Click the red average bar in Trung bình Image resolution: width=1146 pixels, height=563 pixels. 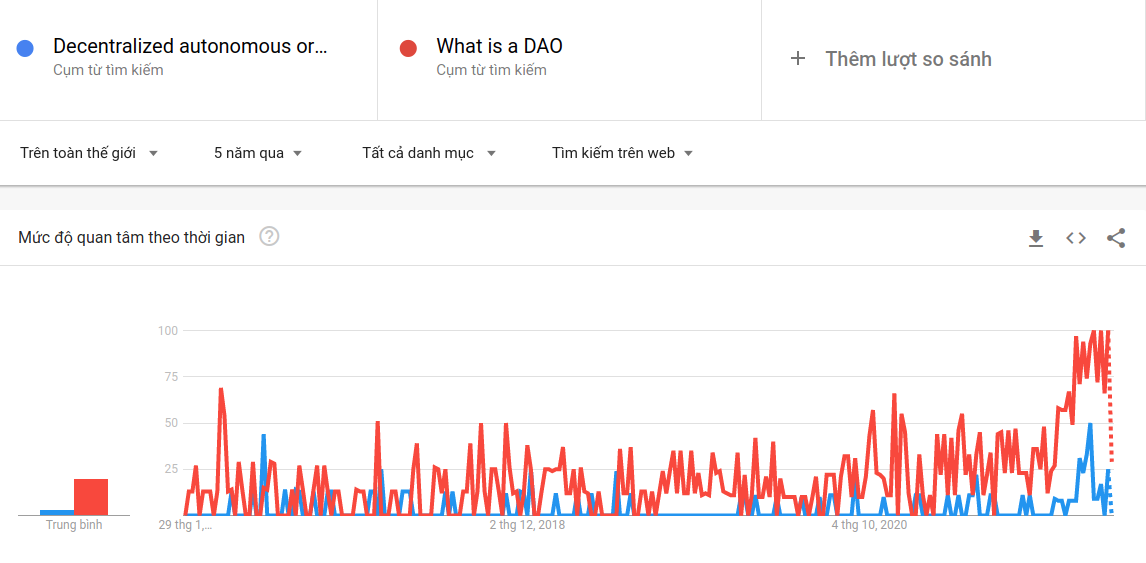pos(91,497)
